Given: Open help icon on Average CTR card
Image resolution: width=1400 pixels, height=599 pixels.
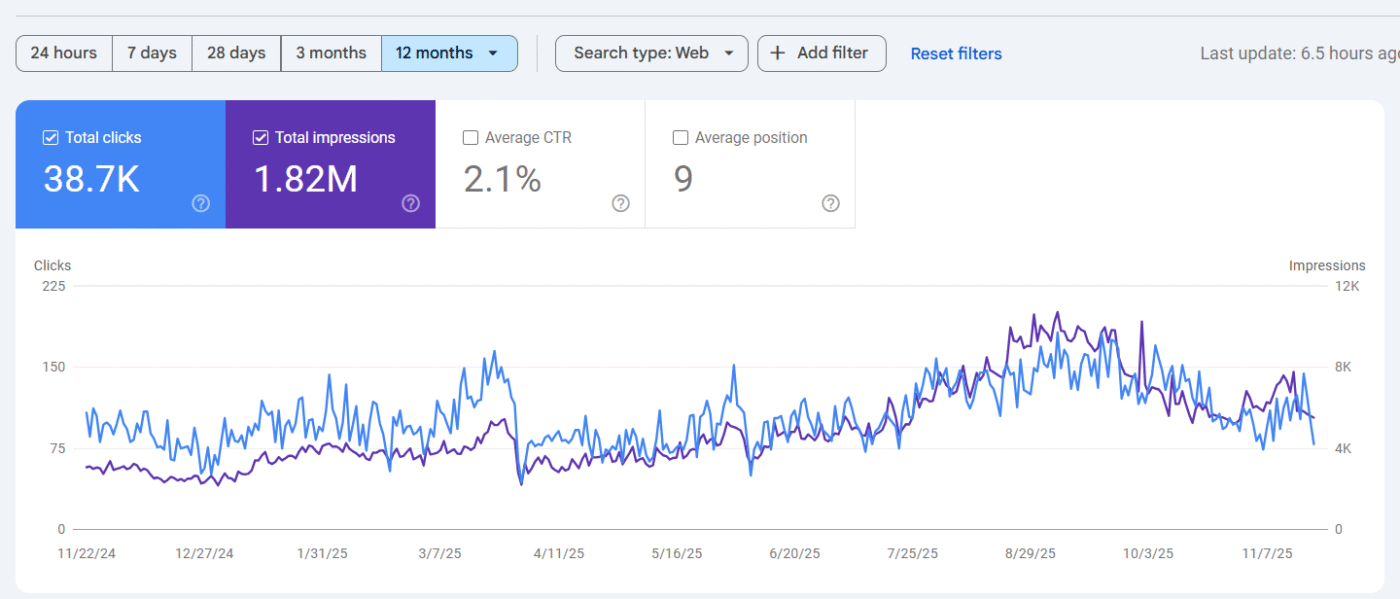Looking at the screenshot, I should pos(621,204).
